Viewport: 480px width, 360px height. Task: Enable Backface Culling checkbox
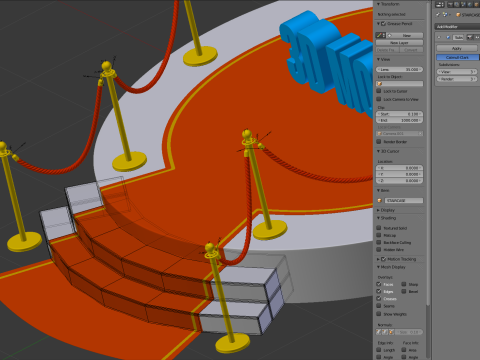tap(379, 242)
